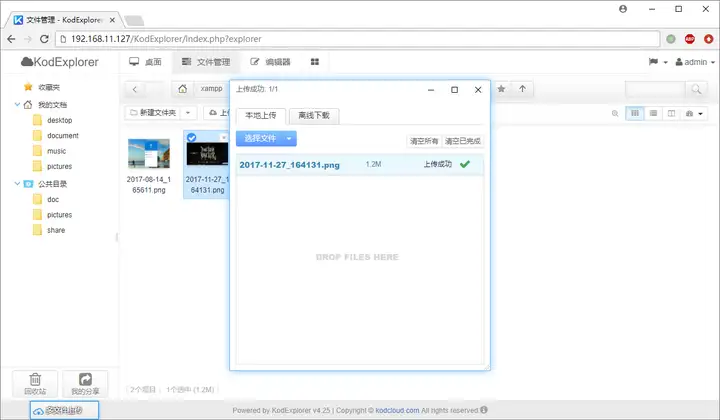
Task: Open the 桌面 desktop tab
Action: (x=146, y=62)
